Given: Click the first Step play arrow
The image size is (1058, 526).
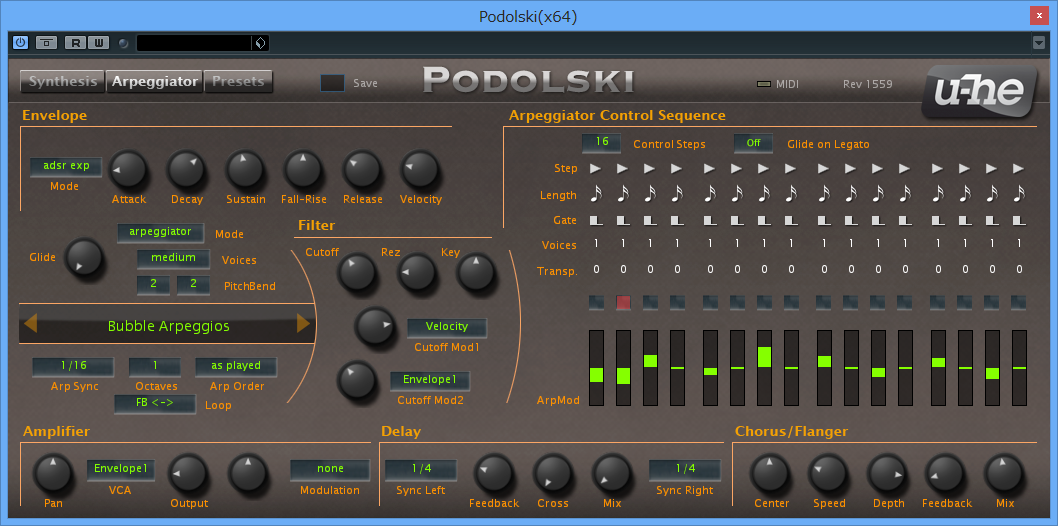Looking at the screenshot, I should pos(596,168).
